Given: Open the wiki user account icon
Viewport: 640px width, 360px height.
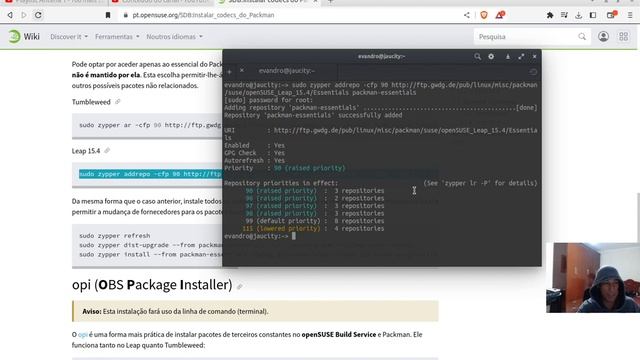Looking at the screenshot, I should (603, 37).
